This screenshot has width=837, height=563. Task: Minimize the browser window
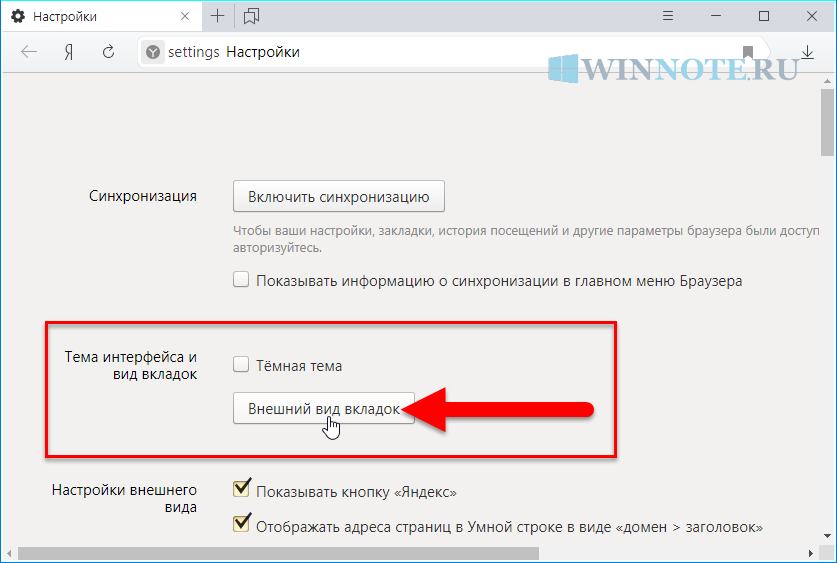pyautogui.click(x=716, y=16)
